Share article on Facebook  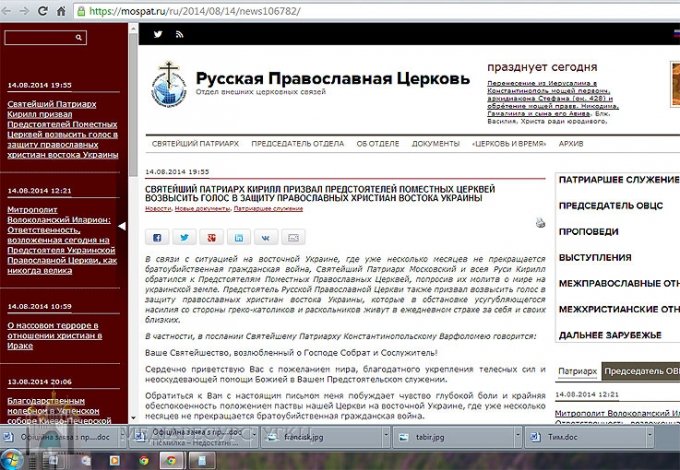tap(157, 237)
